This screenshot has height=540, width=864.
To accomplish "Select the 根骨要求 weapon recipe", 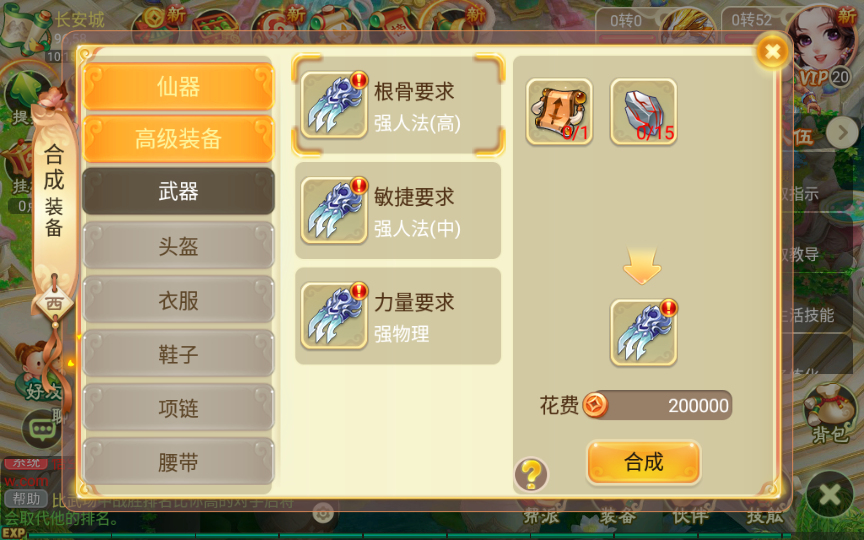I will click(398, 105).
